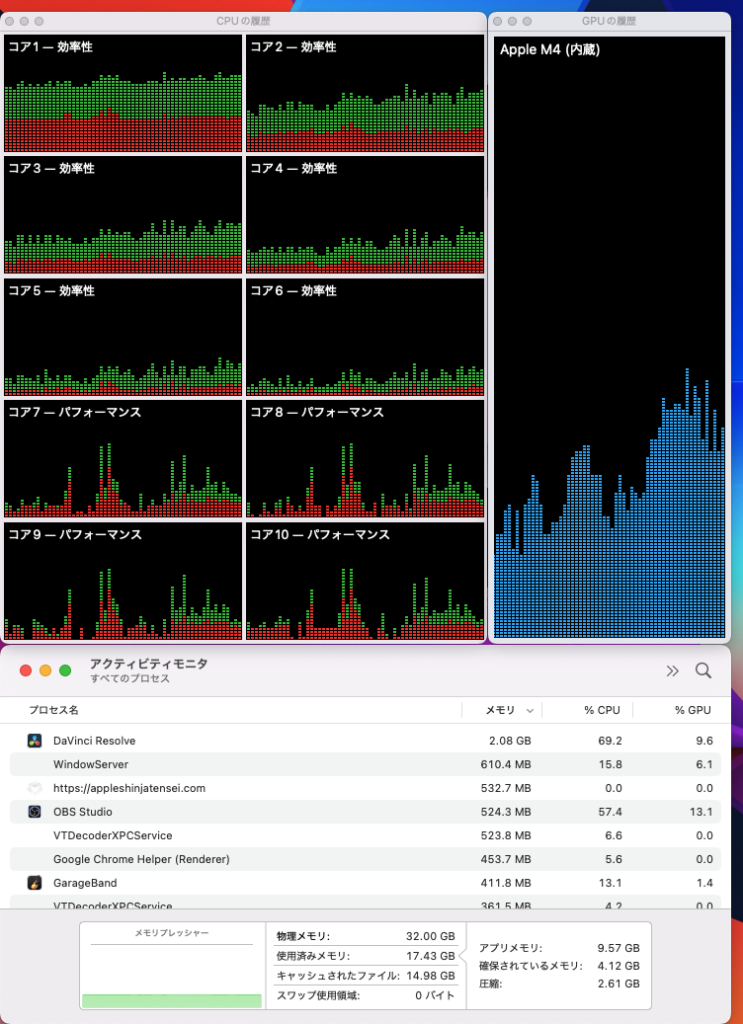Click the 13.1 GPU value for OBS Studio

coord(701,812)
